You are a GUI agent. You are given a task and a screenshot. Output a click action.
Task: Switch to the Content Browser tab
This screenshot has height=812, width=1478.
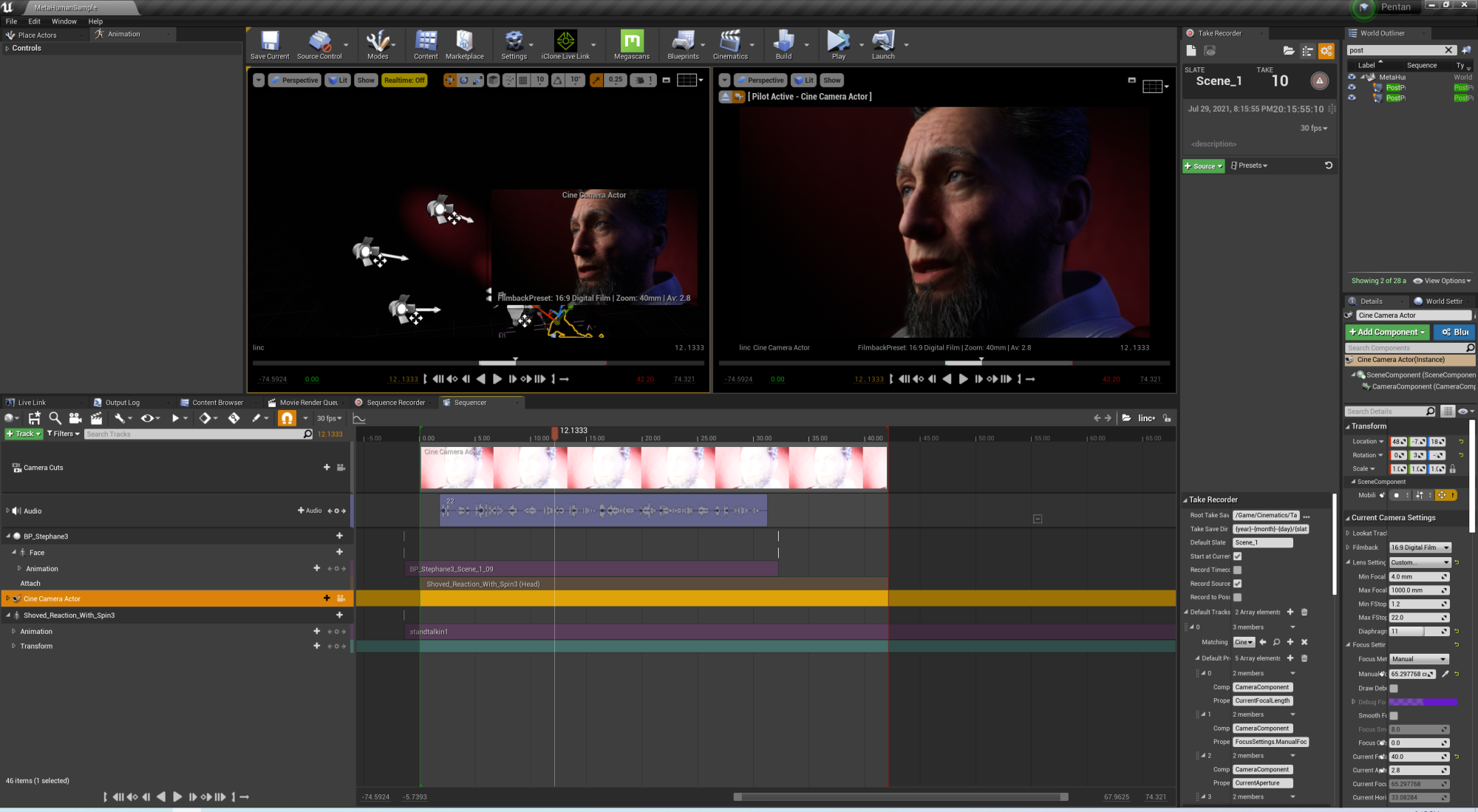[217, 403]
